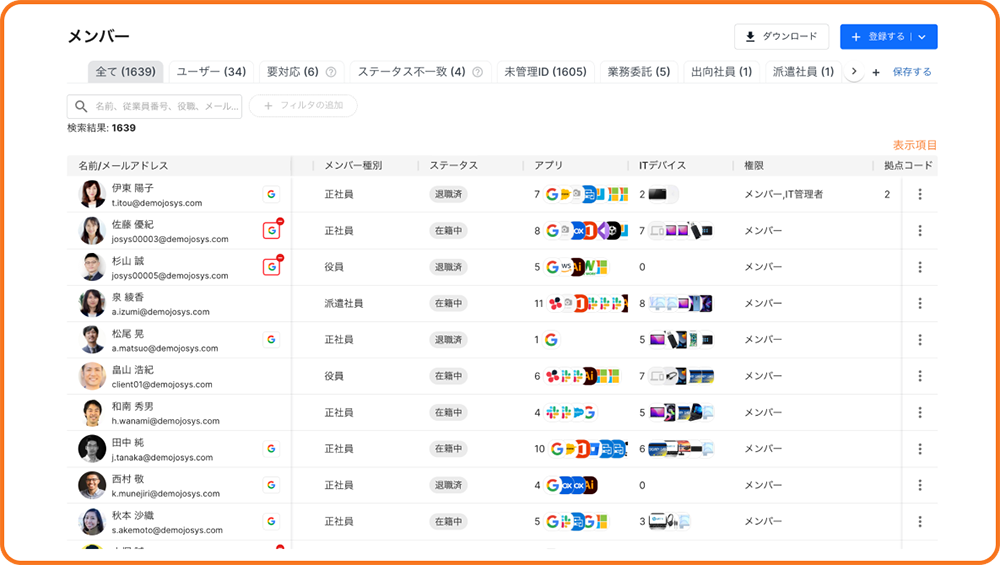Click the ダウンロード button
This screenshot has width=1000, height=565.
(x=781, y=37)
